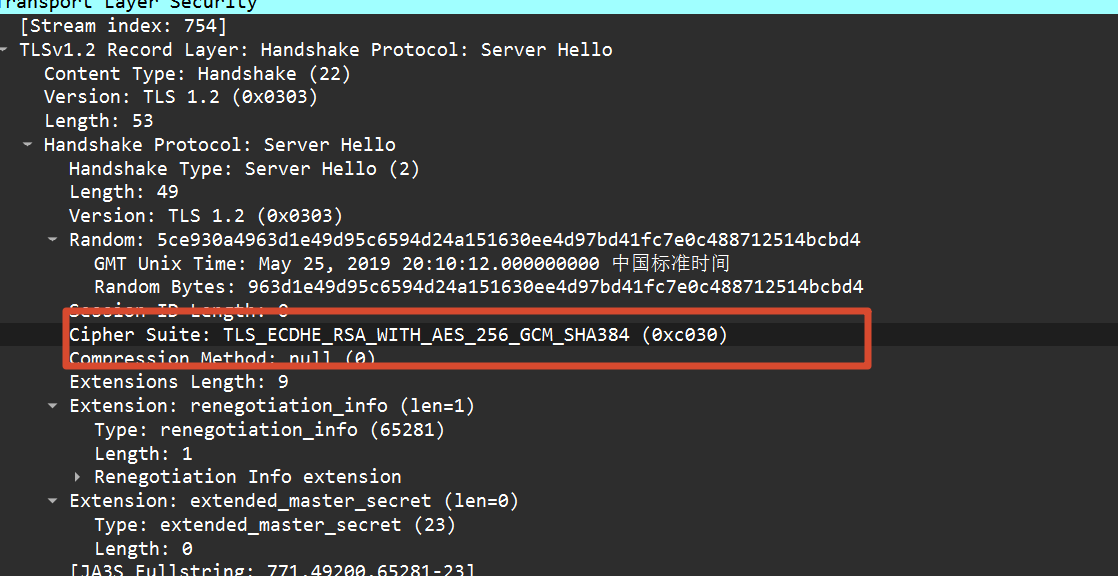Collapse the TLSv1.2 Record Layer node
Viewport: 1118px width, 576px height.
(x=4, y=50)
